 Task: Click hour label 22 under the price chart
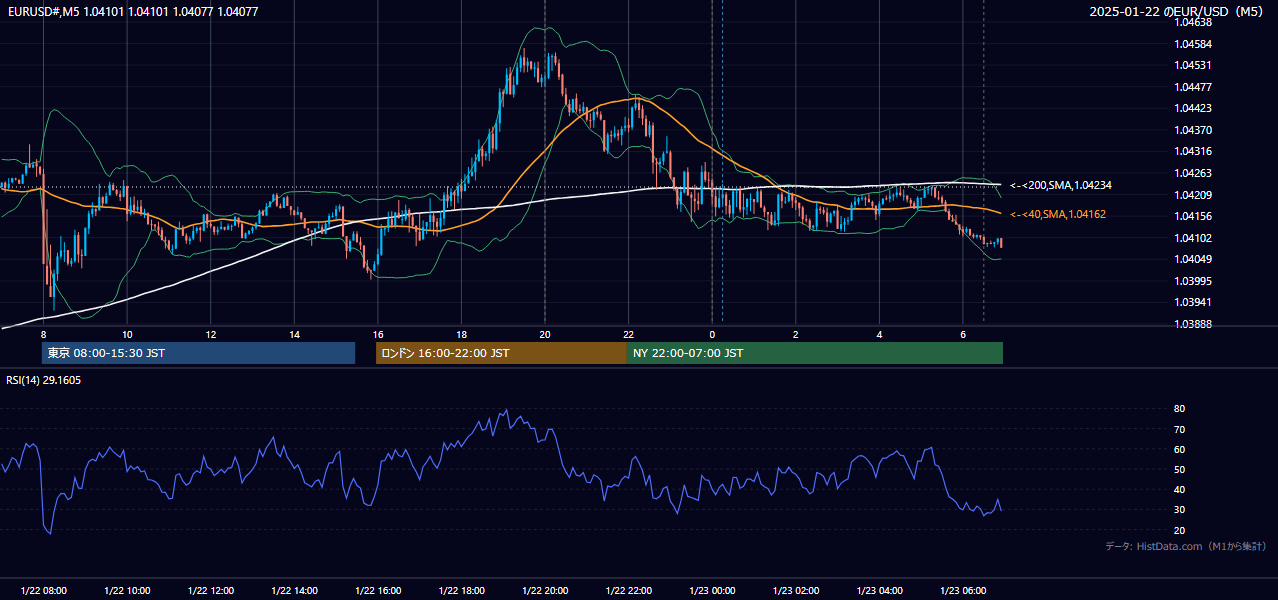[628, 334]
